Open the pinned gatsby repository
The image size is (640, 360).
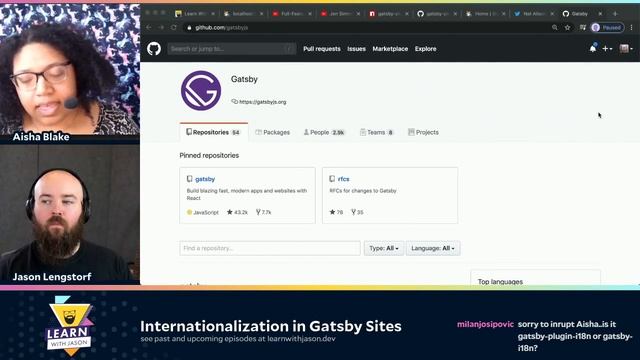[205, 179]
